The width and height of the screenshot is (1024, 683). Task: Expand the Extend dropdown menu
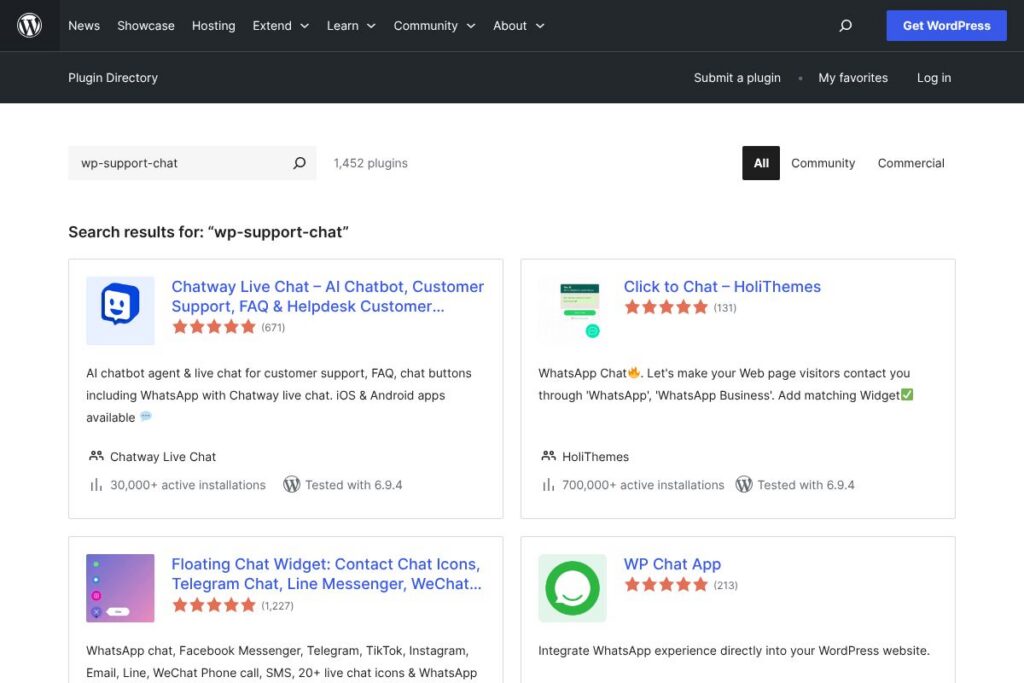tap(280, 26)
